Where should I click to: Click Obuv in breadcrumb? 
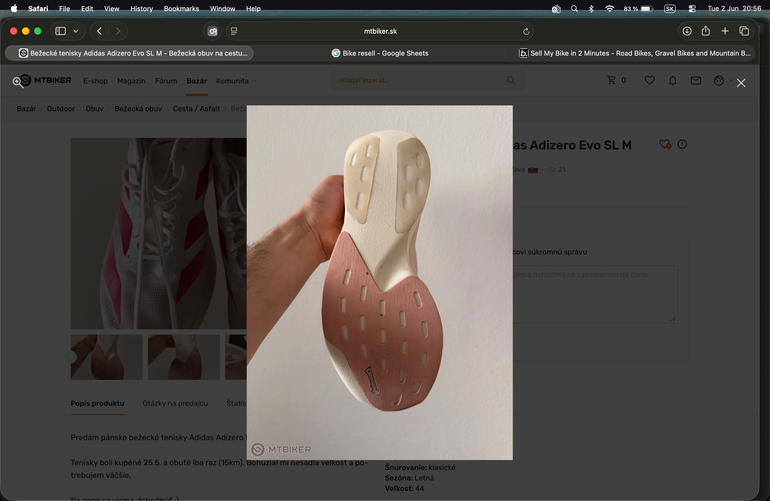[x=94, y=109]
